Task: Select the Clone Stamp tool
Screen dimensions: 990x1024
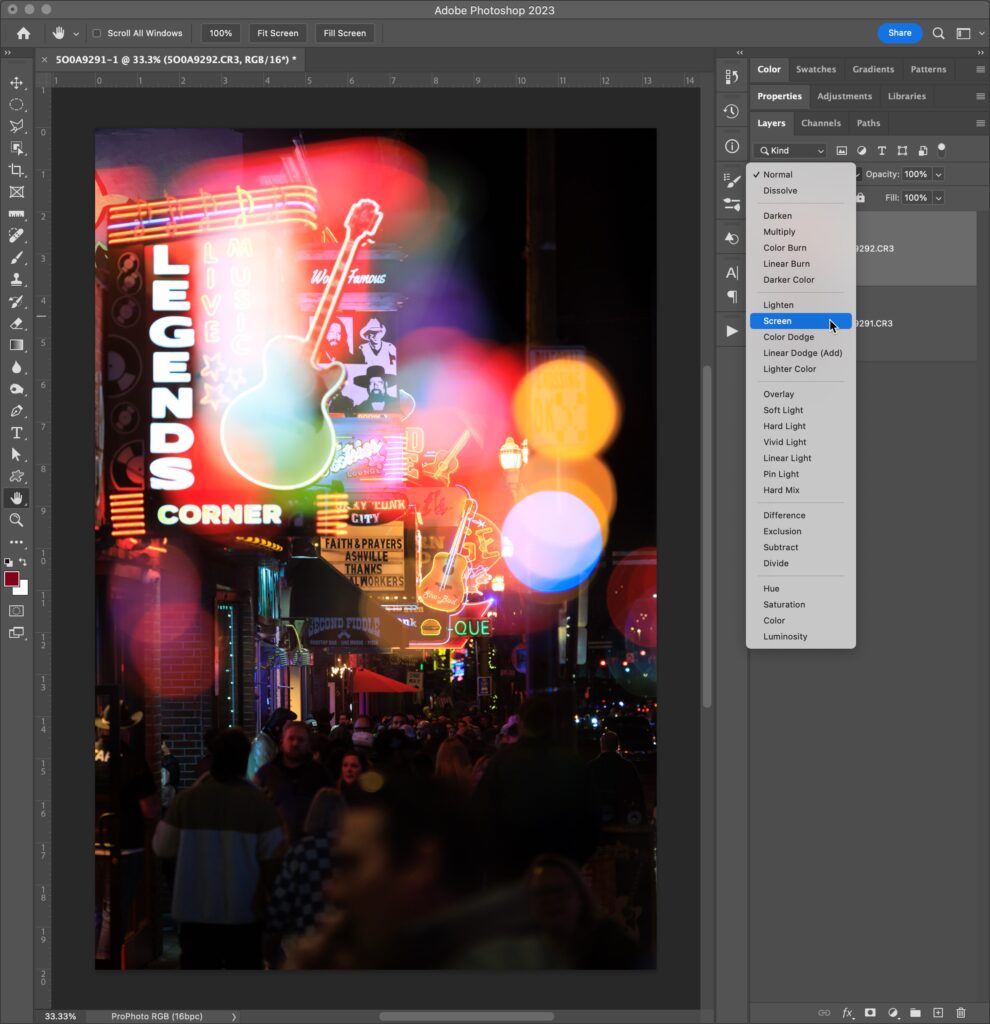Action: [x=16, y=280]
